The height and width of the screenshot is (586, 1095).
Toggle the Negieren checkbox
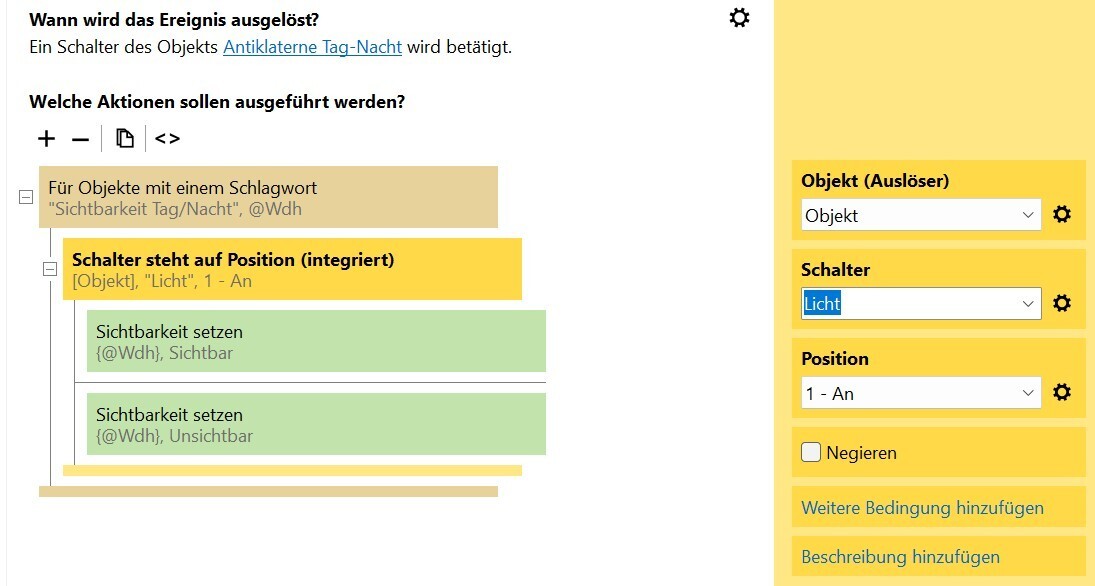point(811,452)
